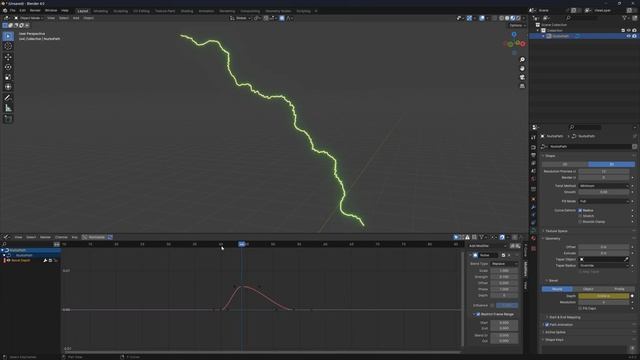Viewport: 640px width, 360px height.
Task: Toggle the Radius checkbox under Curve Deform
Action: click(580, 210)
